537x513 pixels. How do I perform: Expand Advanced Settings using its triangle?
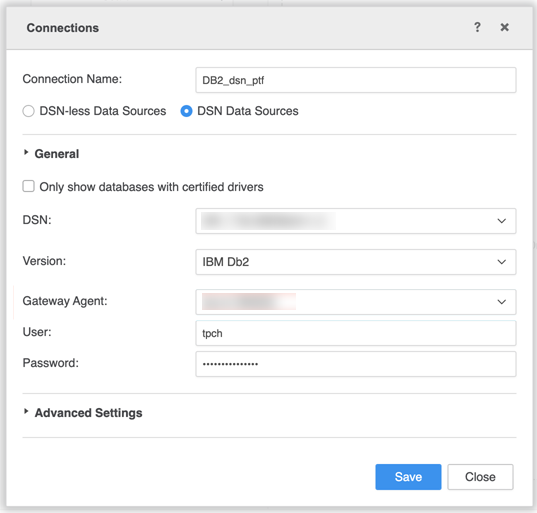(x=26, y=412)
